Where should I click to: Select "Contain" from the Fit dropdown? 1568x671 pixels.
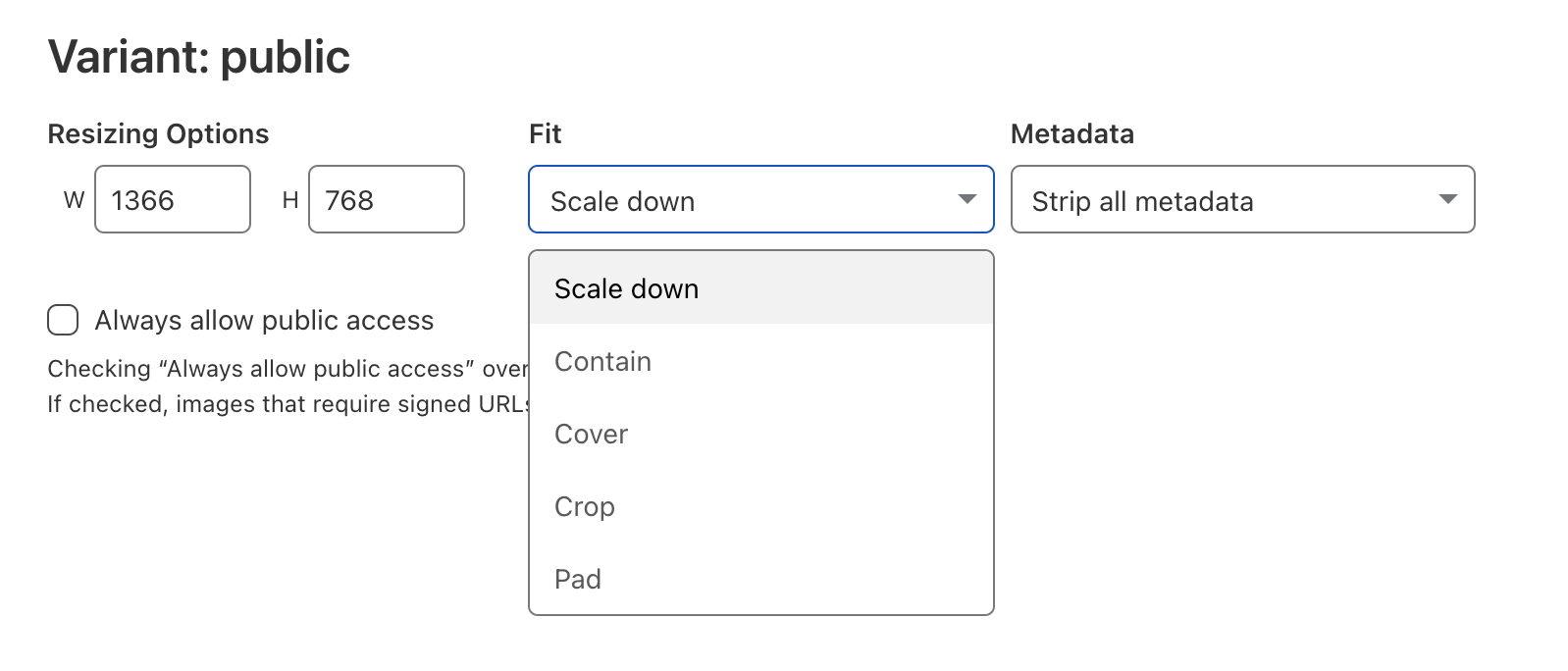point(602,361)
